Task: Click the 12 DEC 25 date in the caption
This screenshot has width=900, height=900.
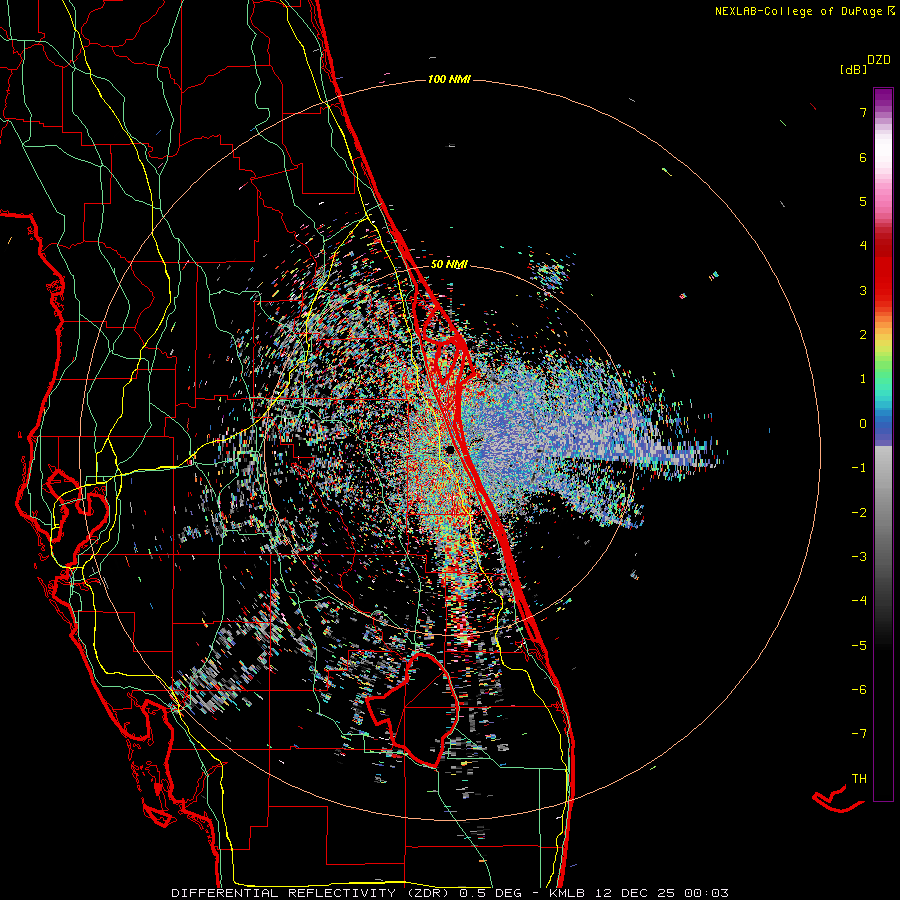Action: tap(636, 893)
